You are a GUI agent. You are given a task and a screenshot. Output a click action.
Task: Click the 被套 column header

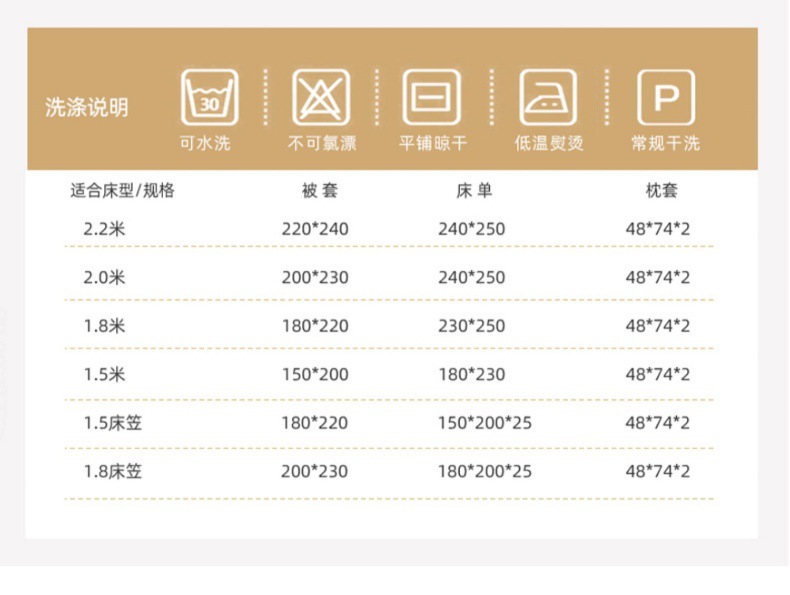click(x=319, y=190)
